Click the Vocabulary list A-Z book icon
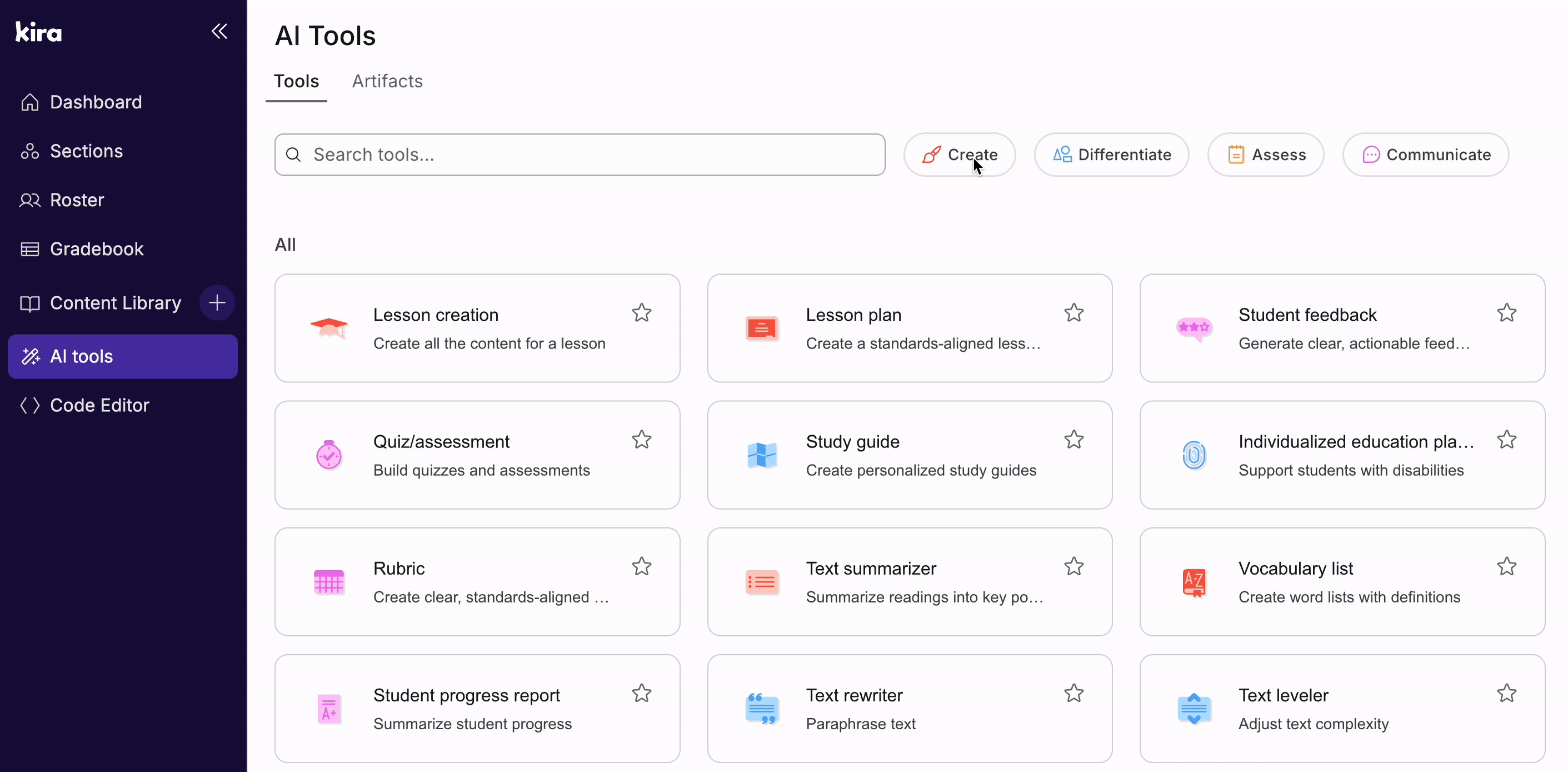The height and width of the screenshot is (772, 1568). [x=1194, y=582]
